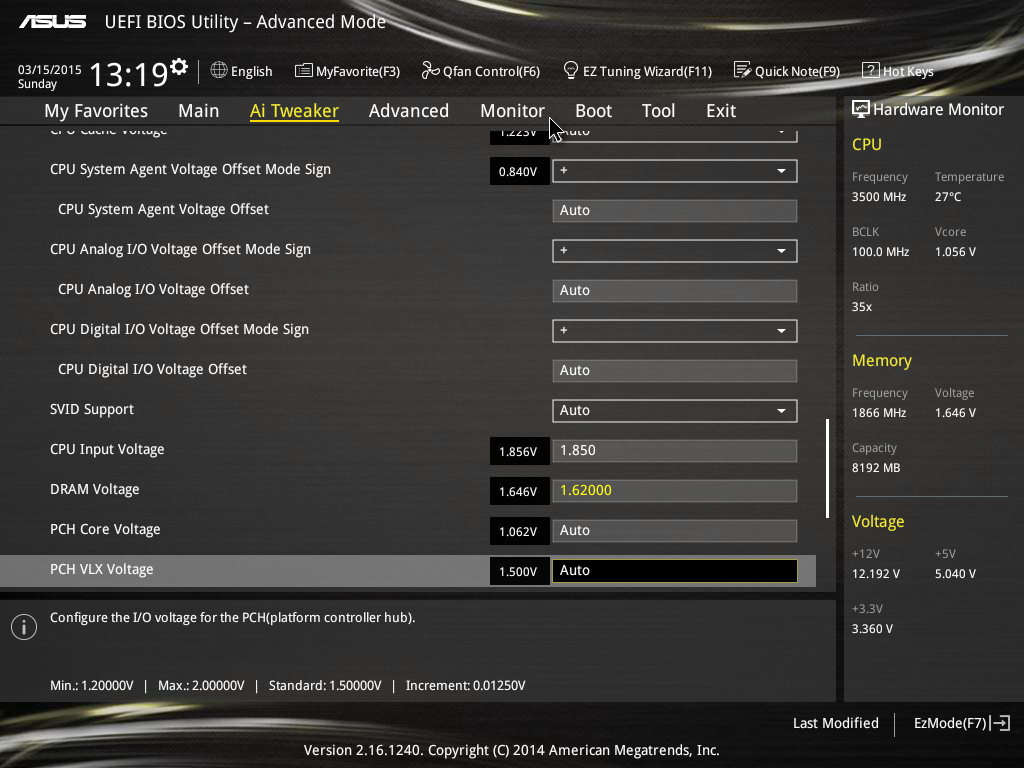Open My Favorites tab

point(96,111)
